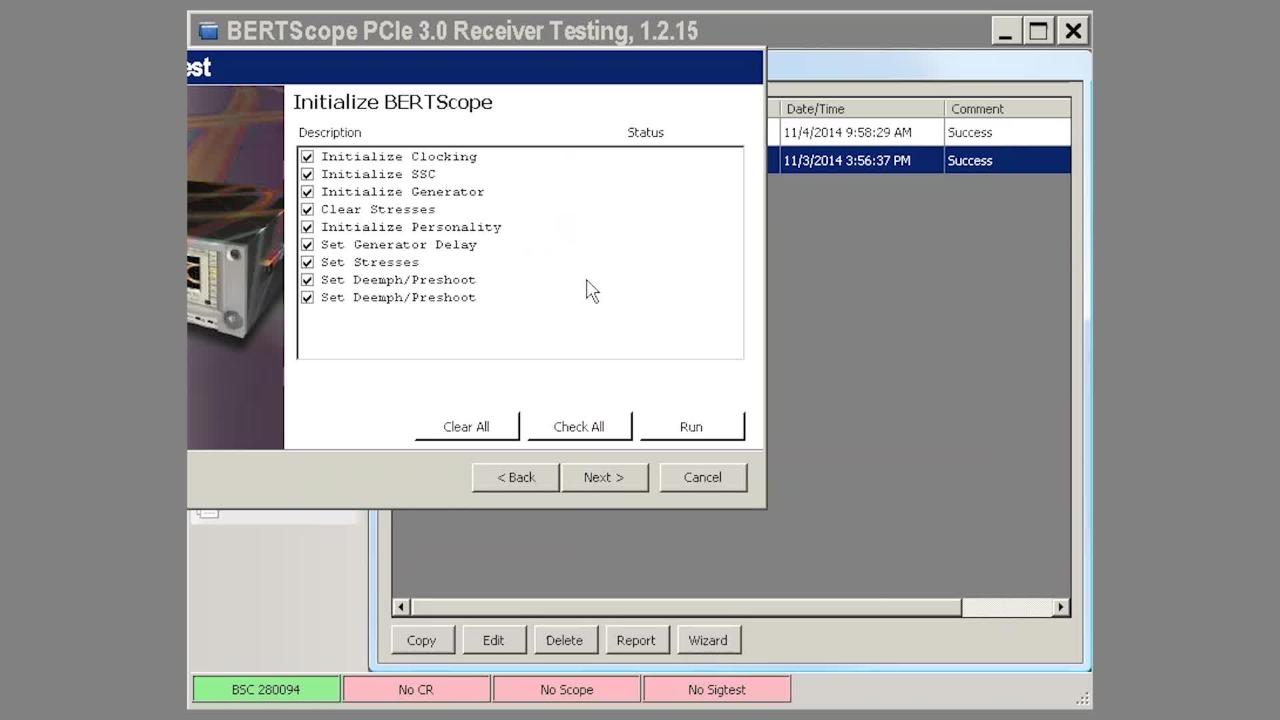This screenshot has height=720, width=1280.
Task: Uncheck the Clear Stresses checkbox
Action: pyautogui.click(x=307, y=210)
